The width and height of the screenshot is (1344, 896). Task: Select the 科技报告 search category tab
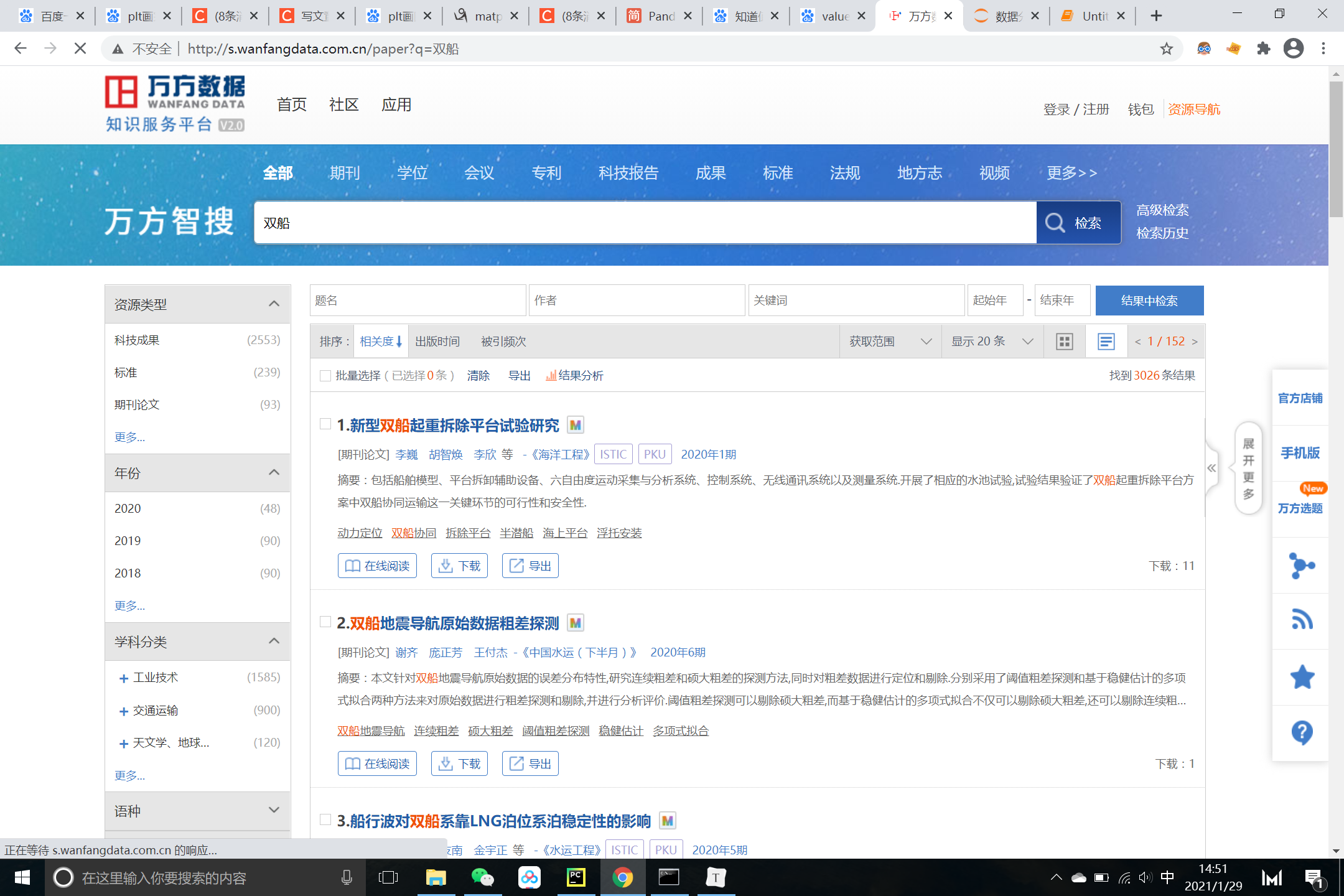click(x=628, y=173)
